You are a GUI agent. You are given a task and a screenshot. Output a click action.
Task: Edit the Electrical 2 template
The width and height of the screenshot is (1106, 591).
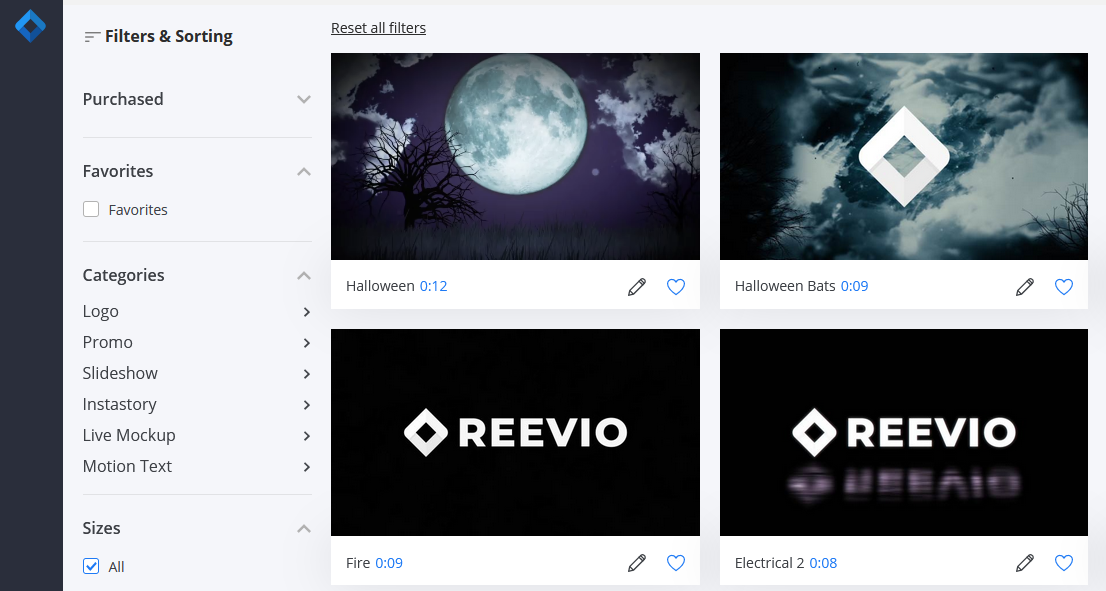click(x=1025, y=562)
